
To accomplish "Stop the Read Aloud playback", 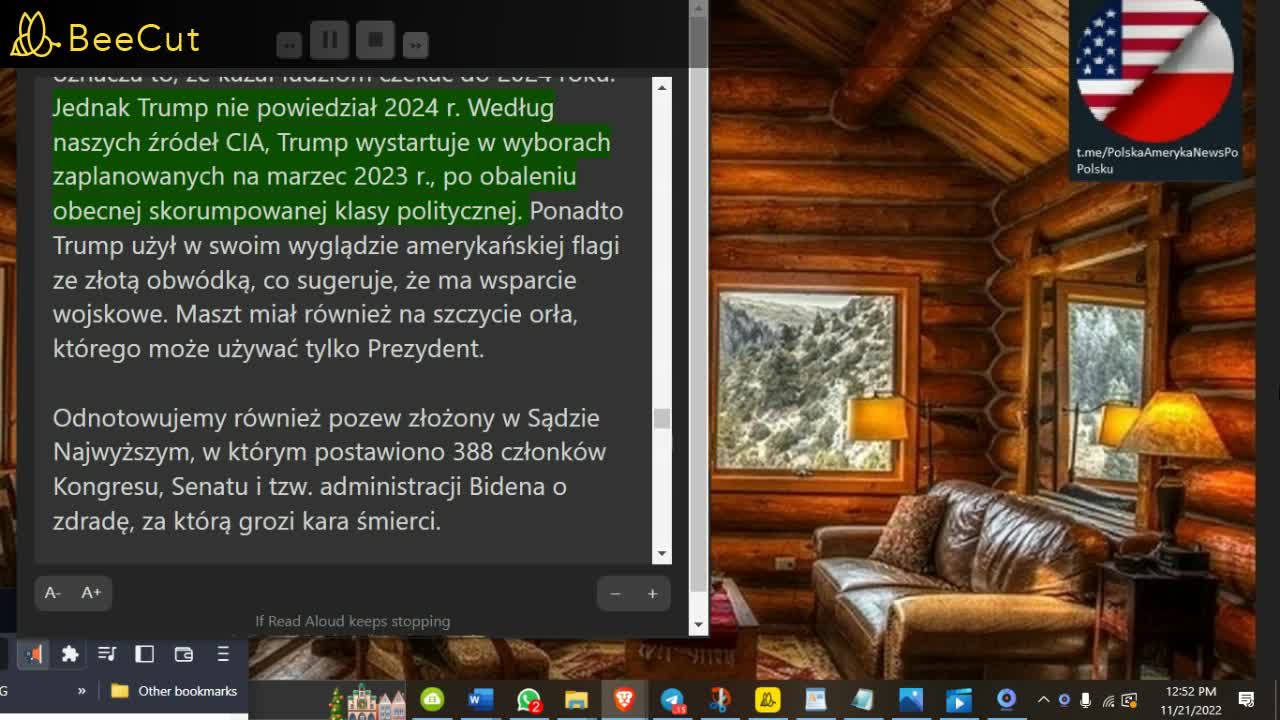I will point(376,41).
